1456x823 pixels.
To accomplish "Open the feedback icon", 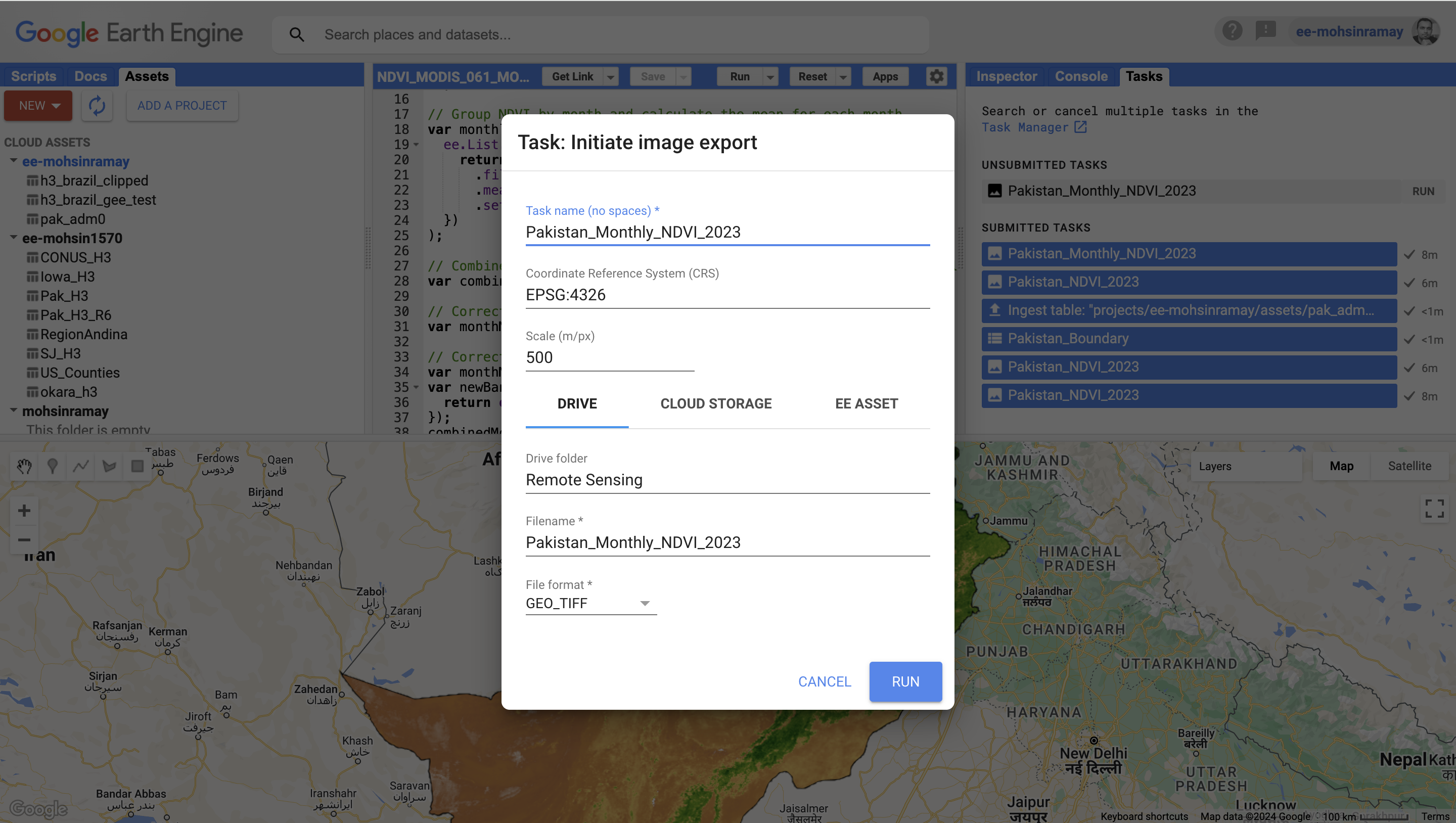I will tap(1265, 30).
